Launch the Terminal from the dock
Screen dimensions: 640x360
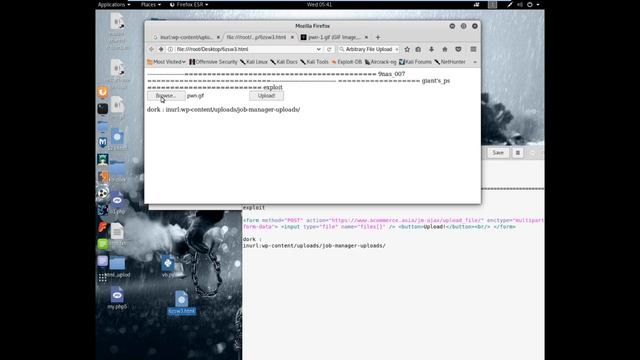pos(103,109)
